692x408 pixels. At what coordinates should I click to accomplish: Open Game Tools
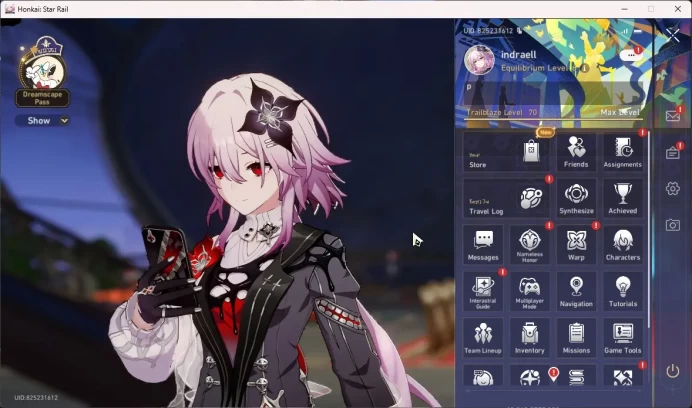622,338
